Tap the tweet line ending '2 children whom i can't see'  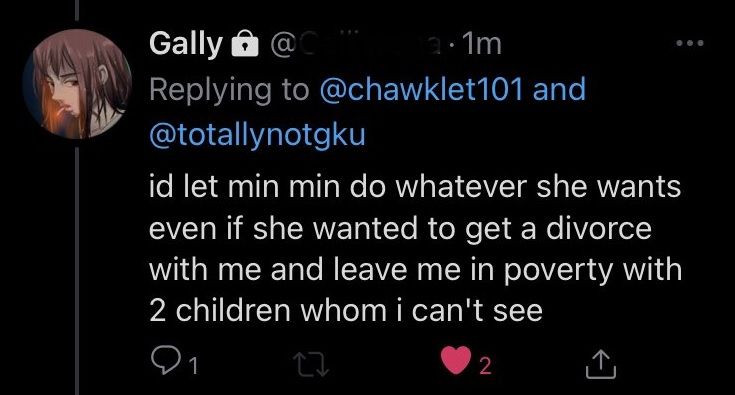[x=345, y=311]
